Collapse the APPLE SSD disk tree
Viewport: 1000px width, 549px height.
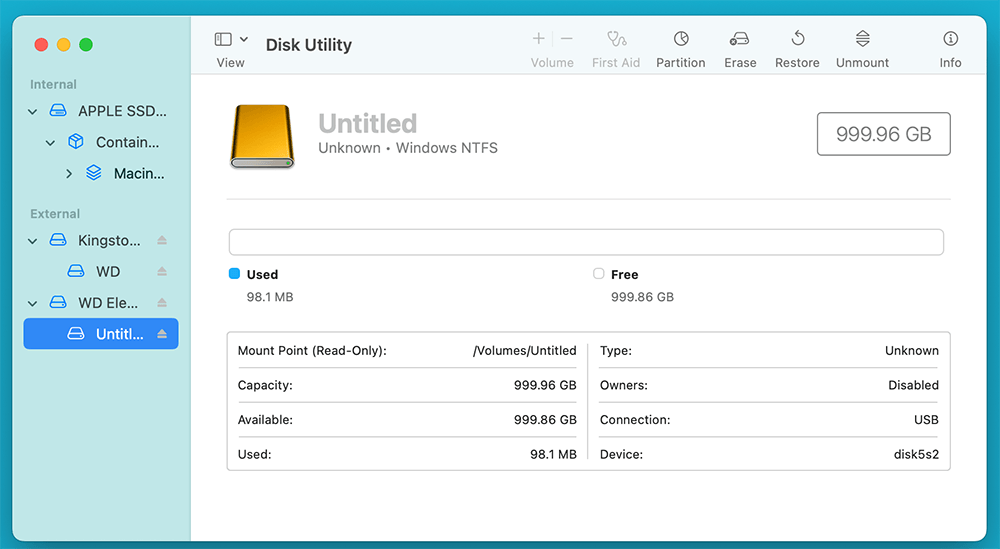click(33, 112)
